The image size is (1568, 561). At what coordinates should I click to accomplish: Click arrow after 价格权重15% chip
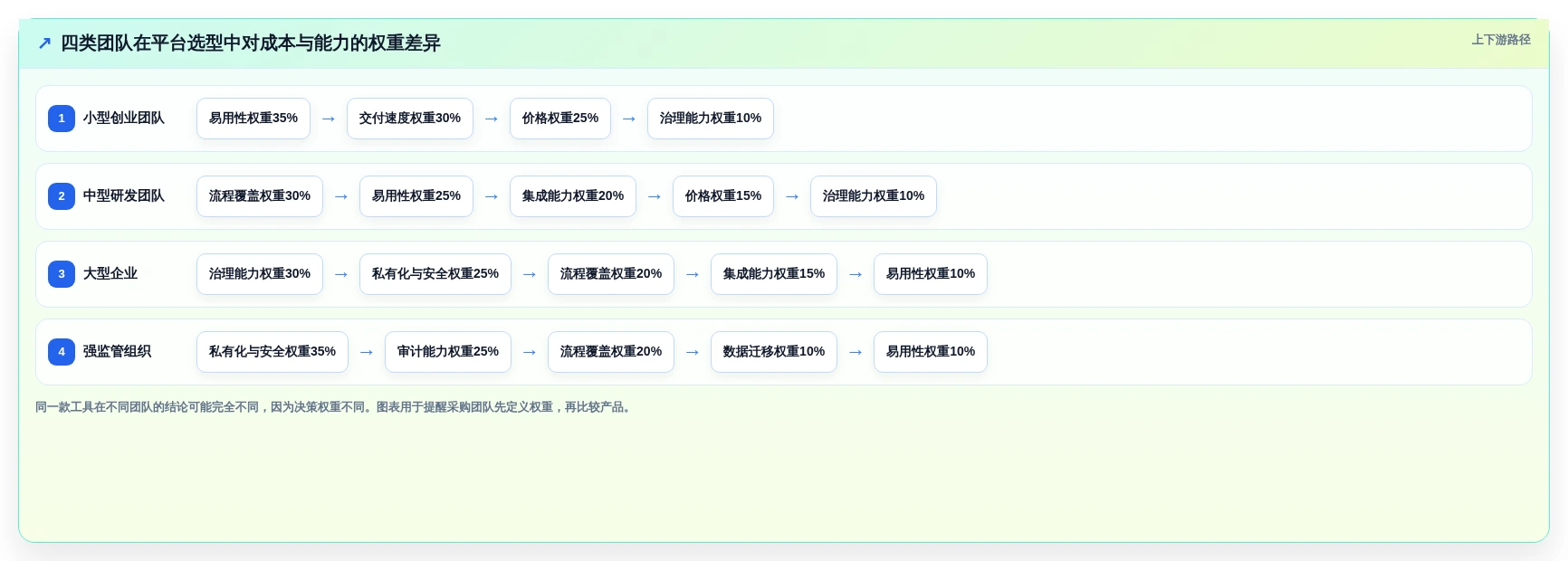pos(792,196)
